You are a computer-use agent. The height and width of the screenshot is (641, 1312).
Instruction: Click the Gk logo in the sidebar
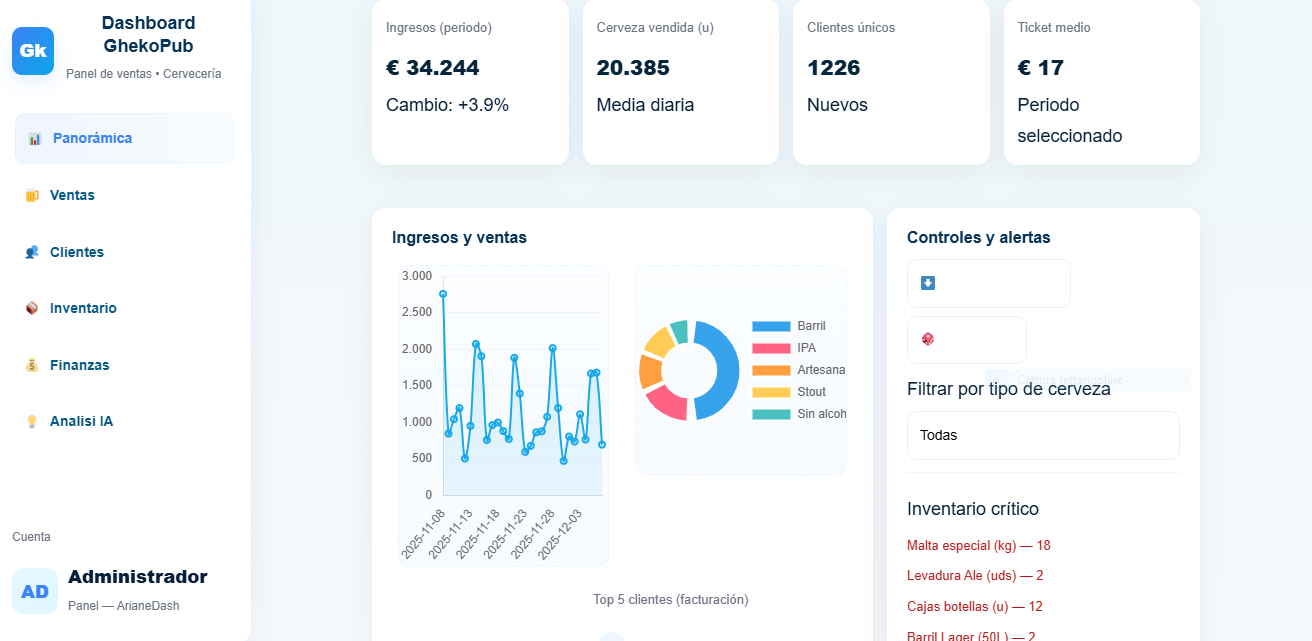click(x=33, y=51)
